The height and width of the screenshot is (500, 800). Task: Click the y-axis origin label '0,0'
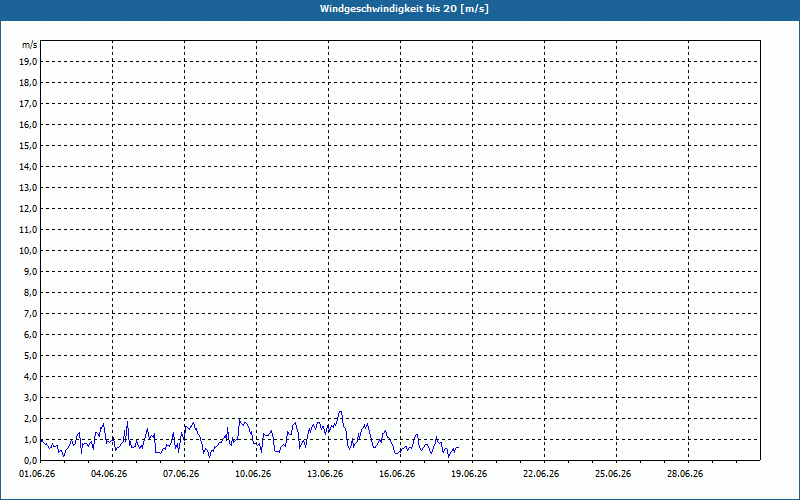click(31, 461)
